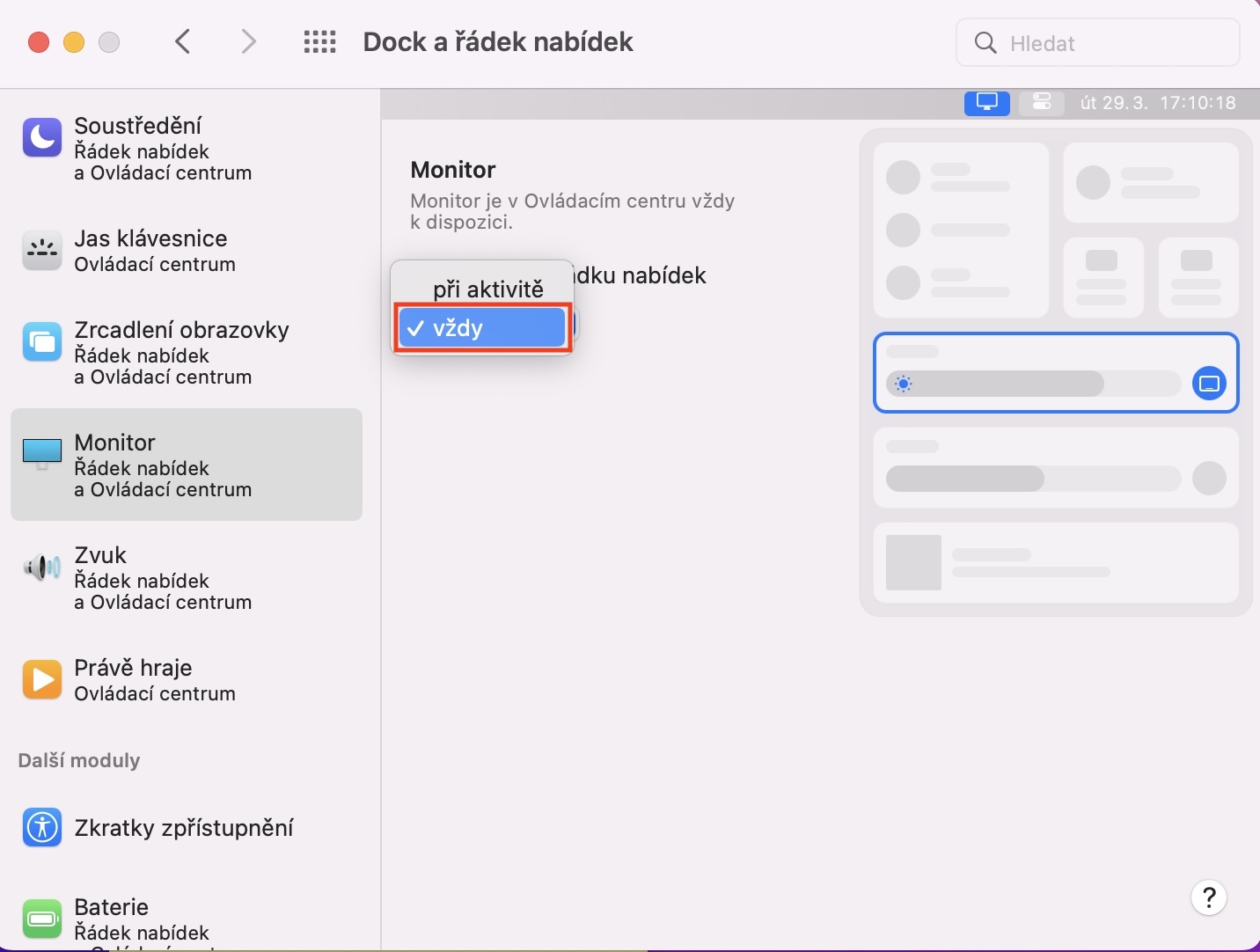Select the checked "vždy" menu option
The image size is (1260, 952).
click(482, 328)
